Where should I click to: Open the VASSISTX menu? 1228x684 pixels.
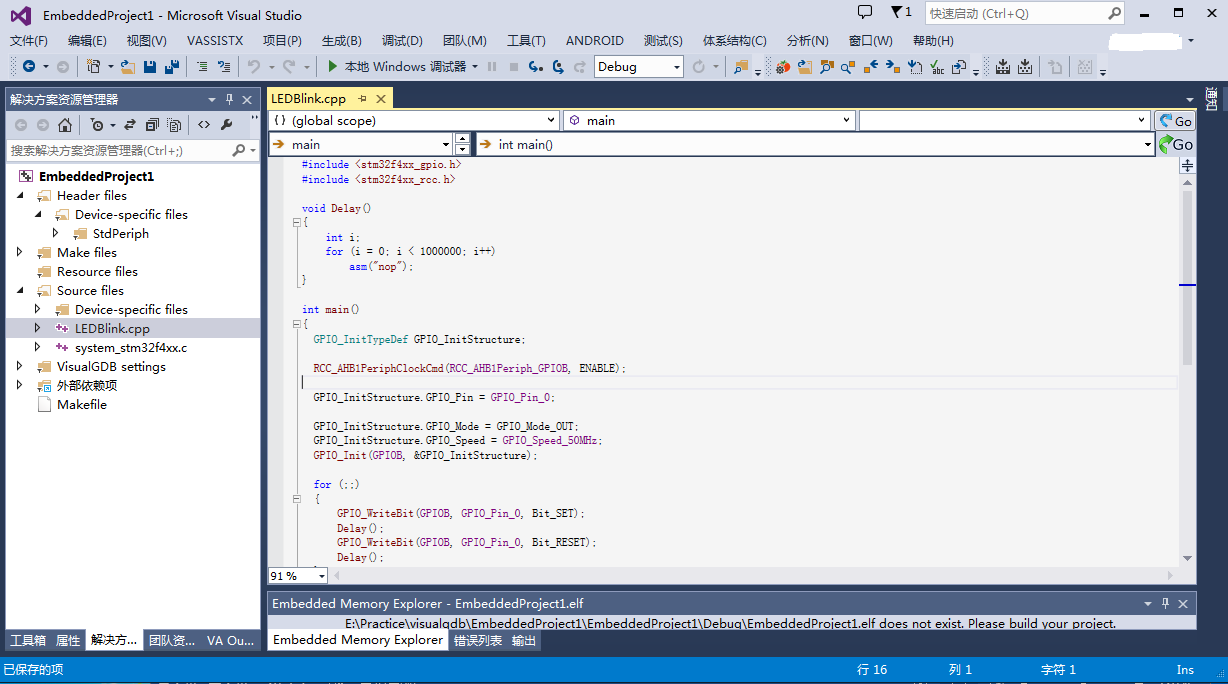pyautogui.click(x=212, y=41)
